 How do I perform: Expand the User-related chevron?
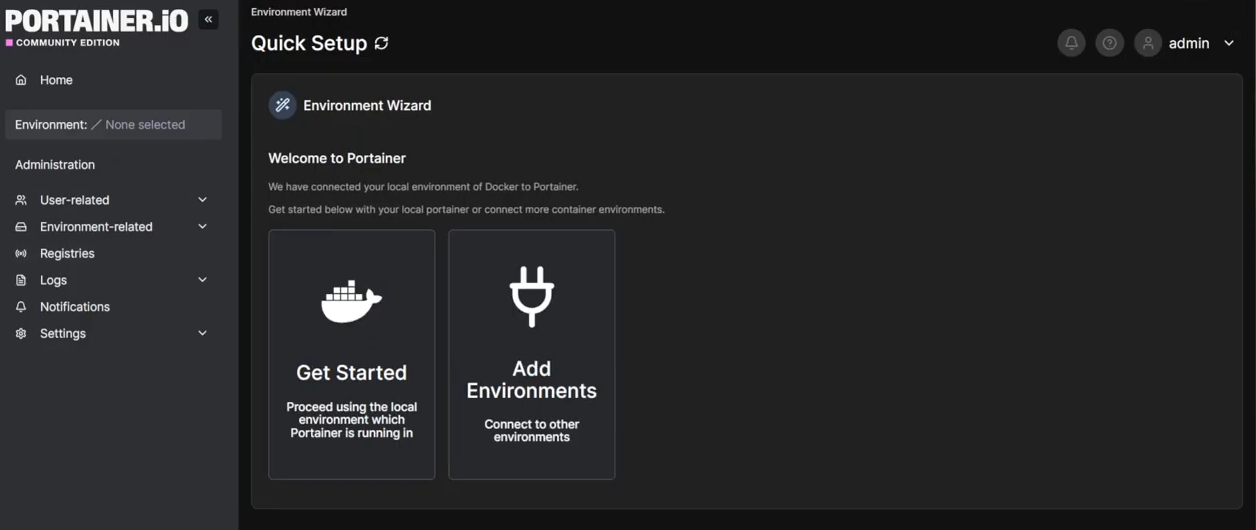(202, 200)
